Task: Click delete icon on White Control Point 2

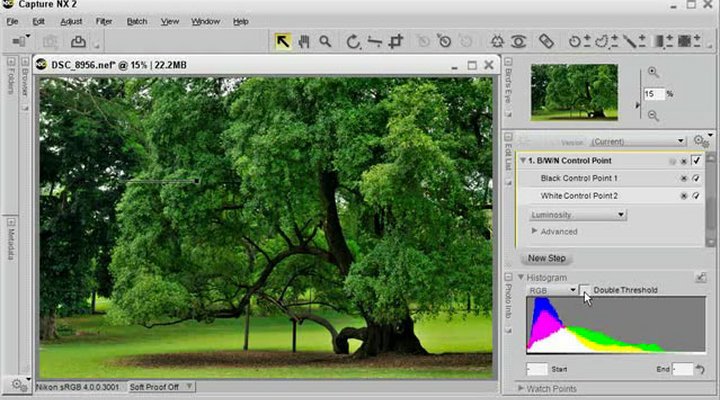Action: (683, 196)
